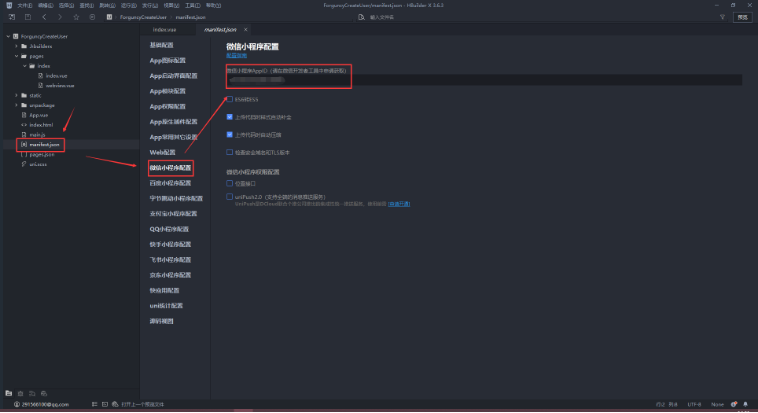Screen dimensions: 758x413
Task: Open the App icon configuration section
Action: tap(168, 60)
